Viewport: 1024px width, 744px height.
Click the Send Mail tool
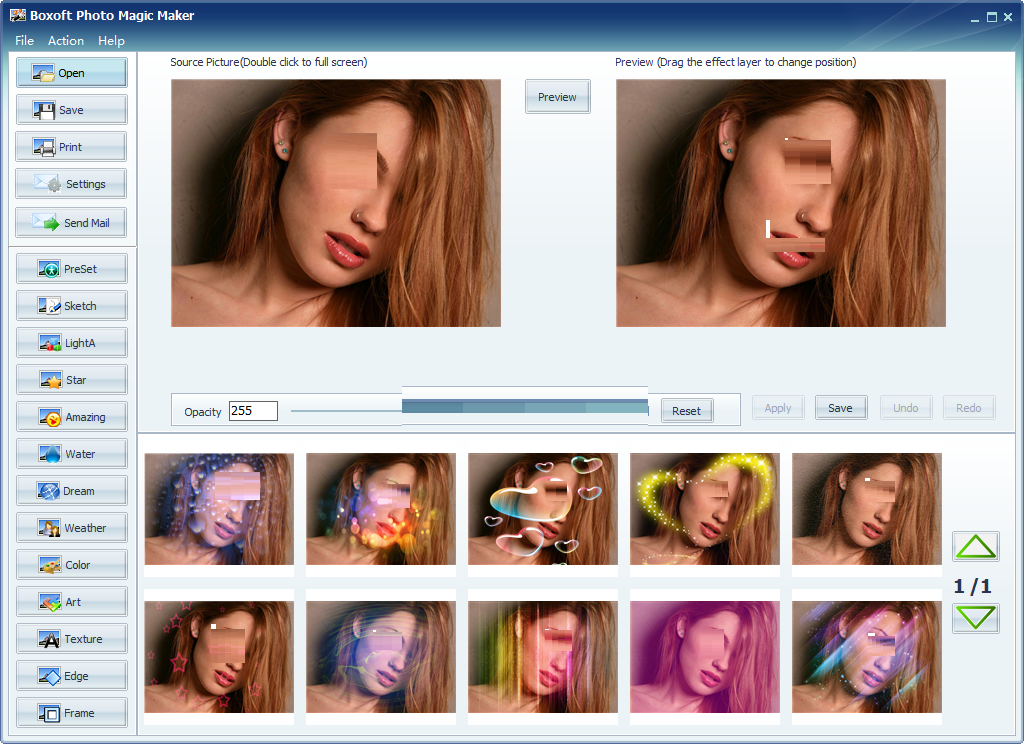(71, 222)
